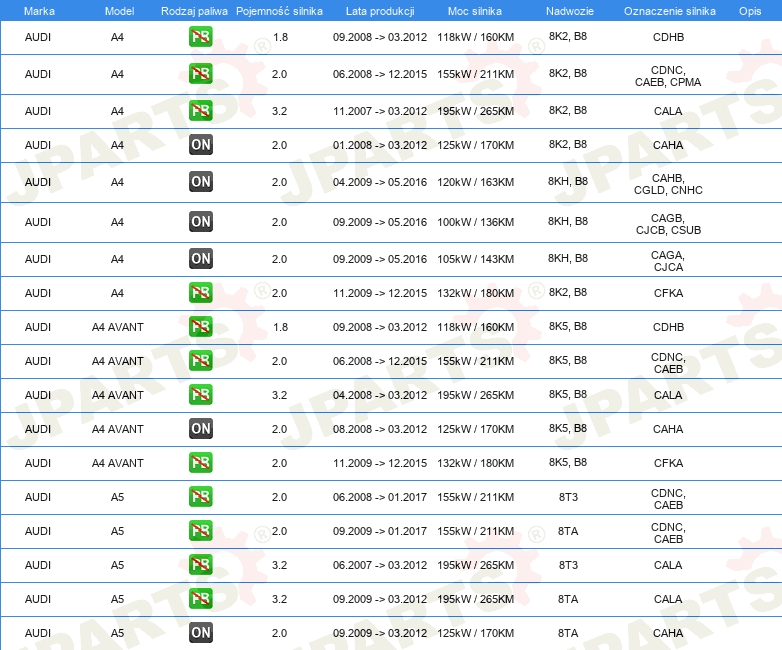Screen dimensions: 782x650
Task: Click the date range 11.2007 -> 03.2012
Action: point(380,111)
